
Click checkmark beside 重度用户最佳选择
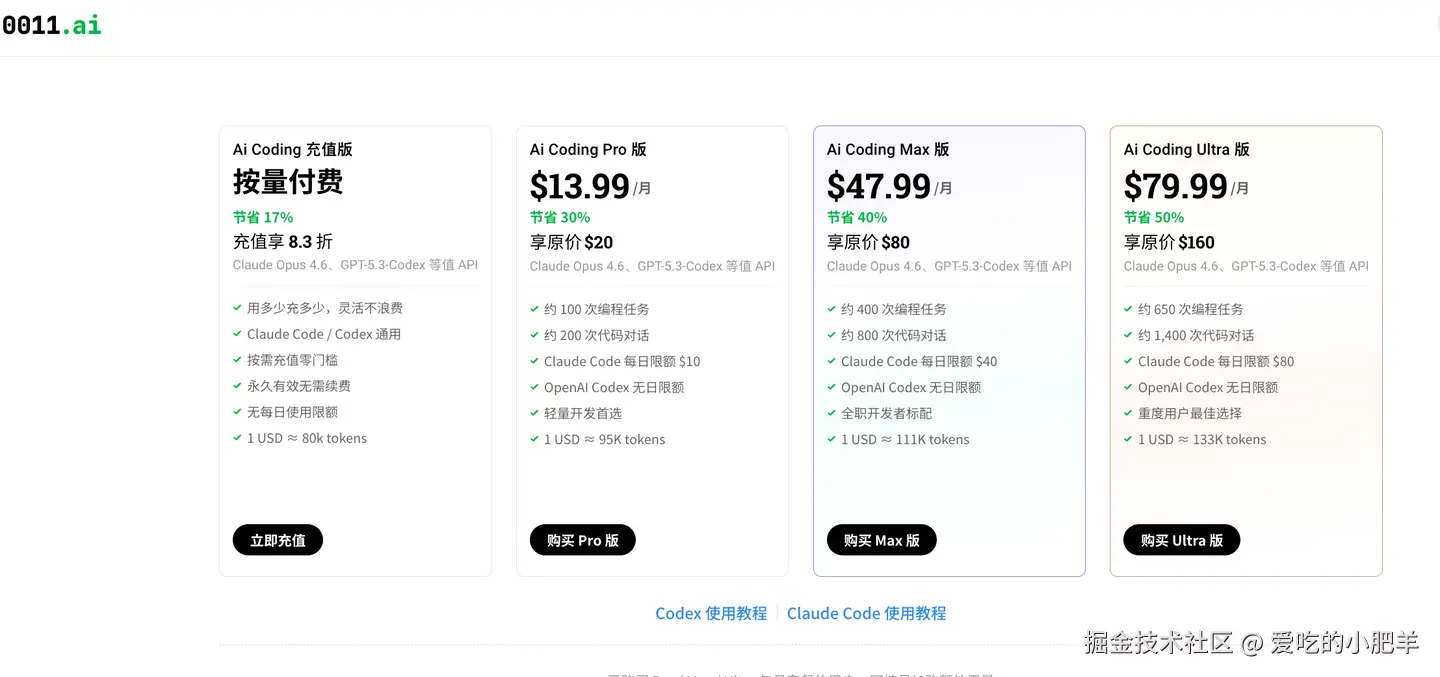click(1129, 413)
